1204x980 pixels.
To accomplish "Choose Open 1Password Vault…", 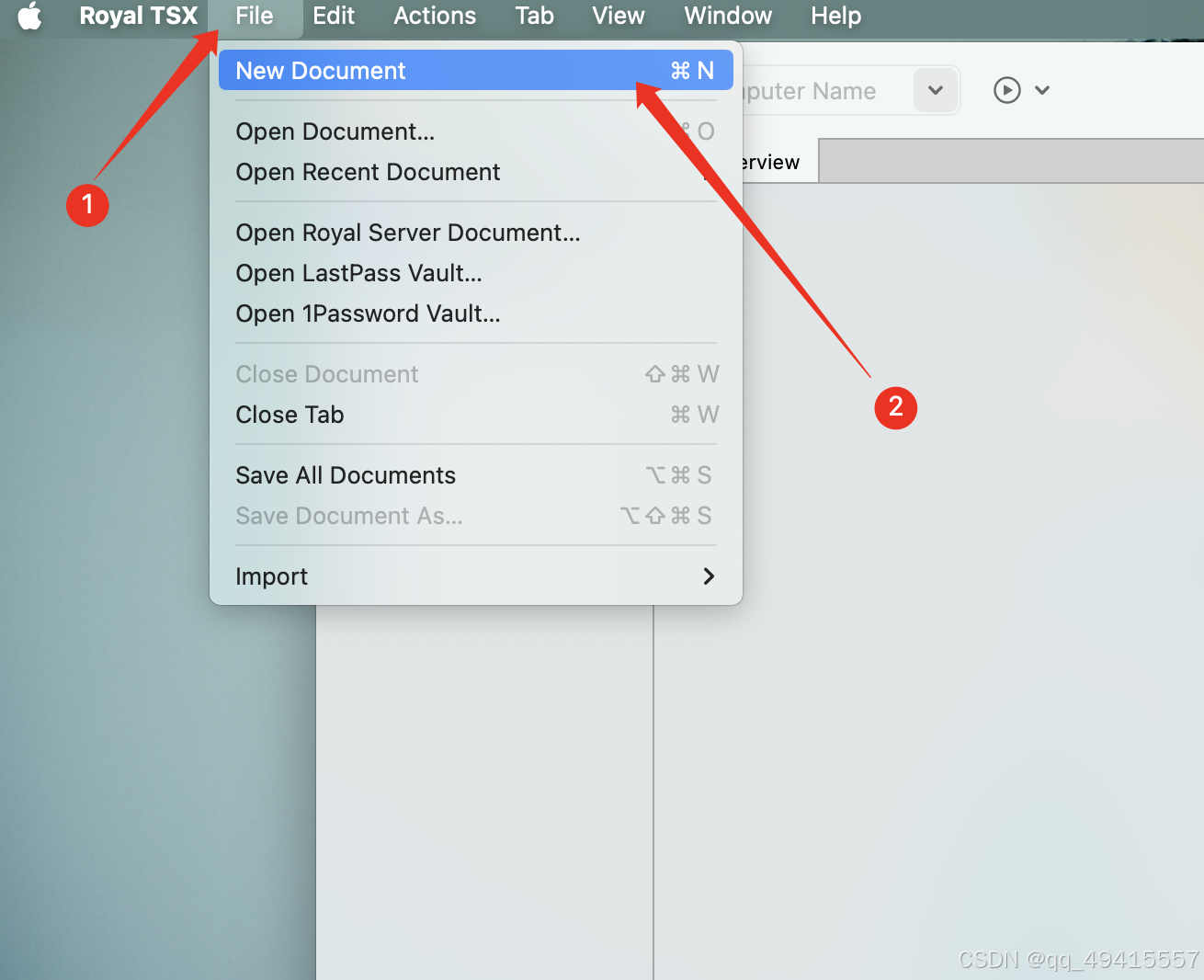I will [x=476, y=313].
